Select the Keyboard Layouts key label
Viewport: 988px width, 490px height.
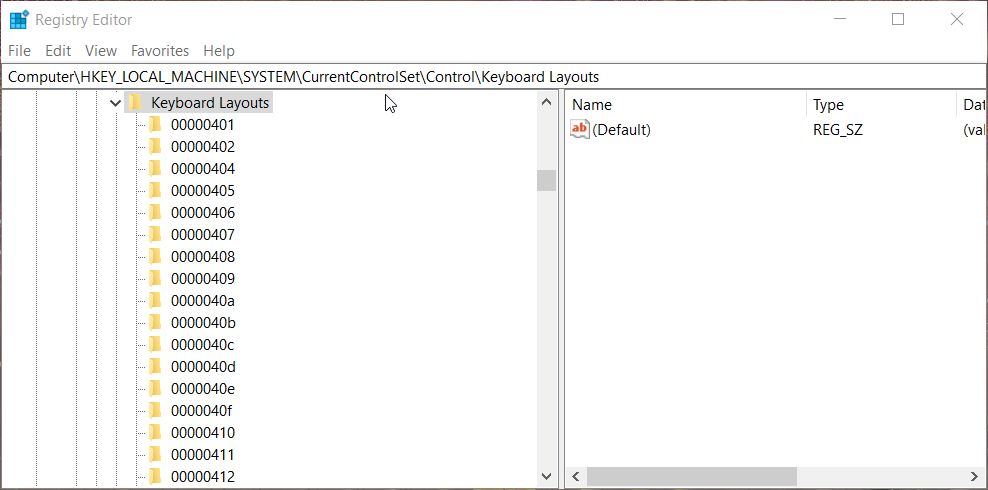tap(210, 103)
